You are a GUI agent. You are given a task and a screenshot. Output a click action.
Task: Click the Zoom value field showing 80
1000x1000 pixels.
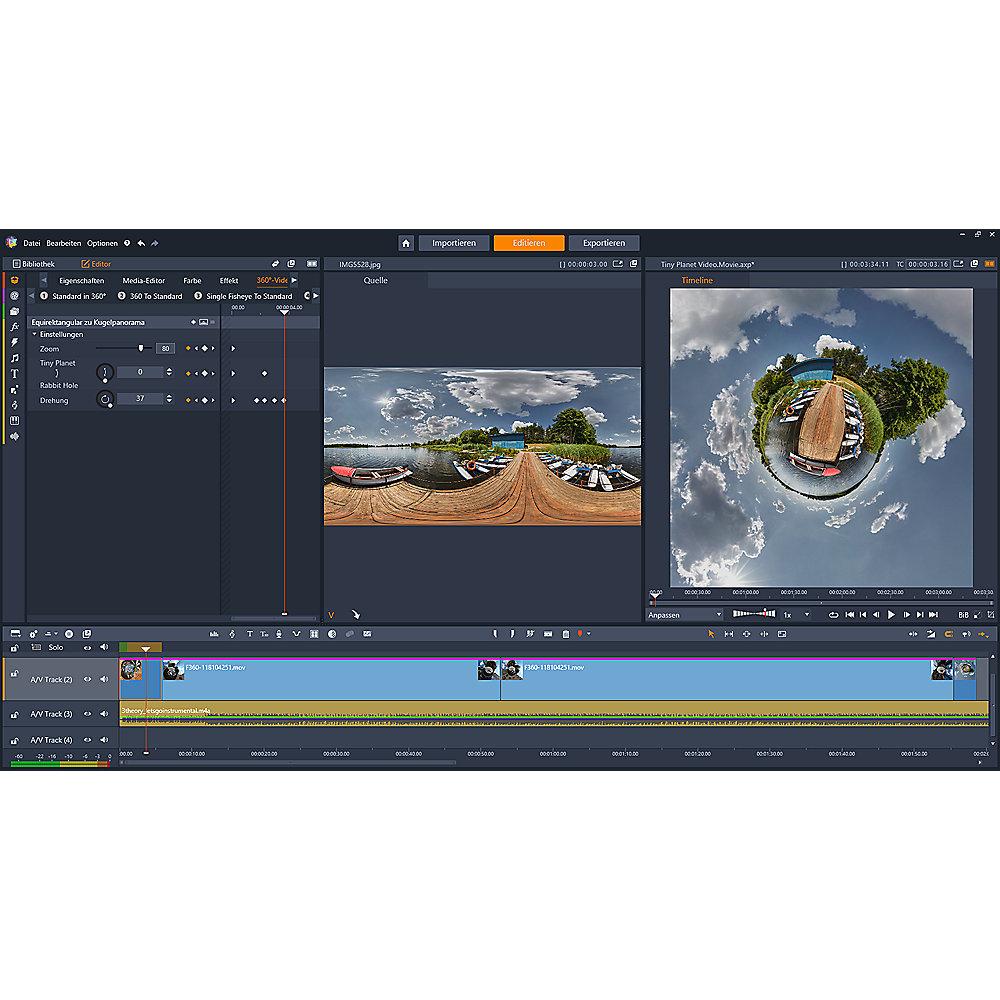click(165, 348)
